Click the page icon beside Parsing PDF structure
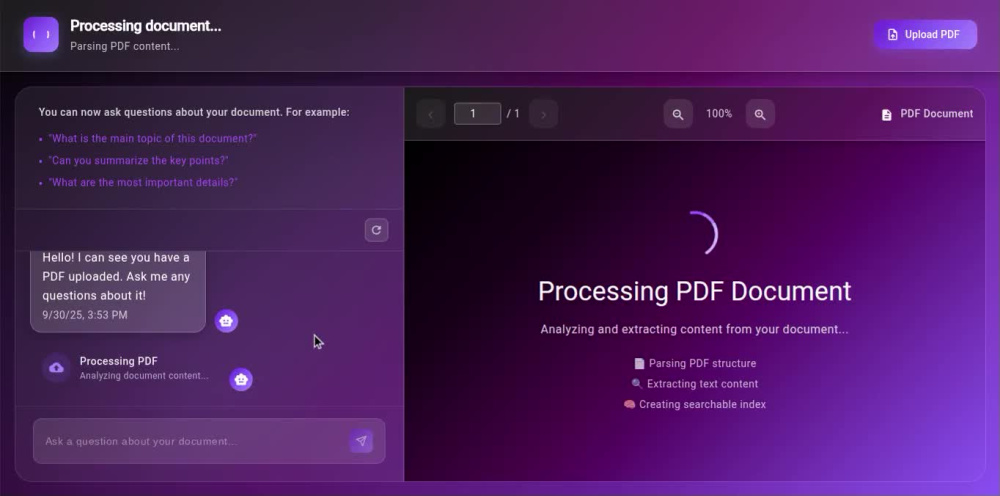Viewport: 1000px width, 496px height. 639,363
